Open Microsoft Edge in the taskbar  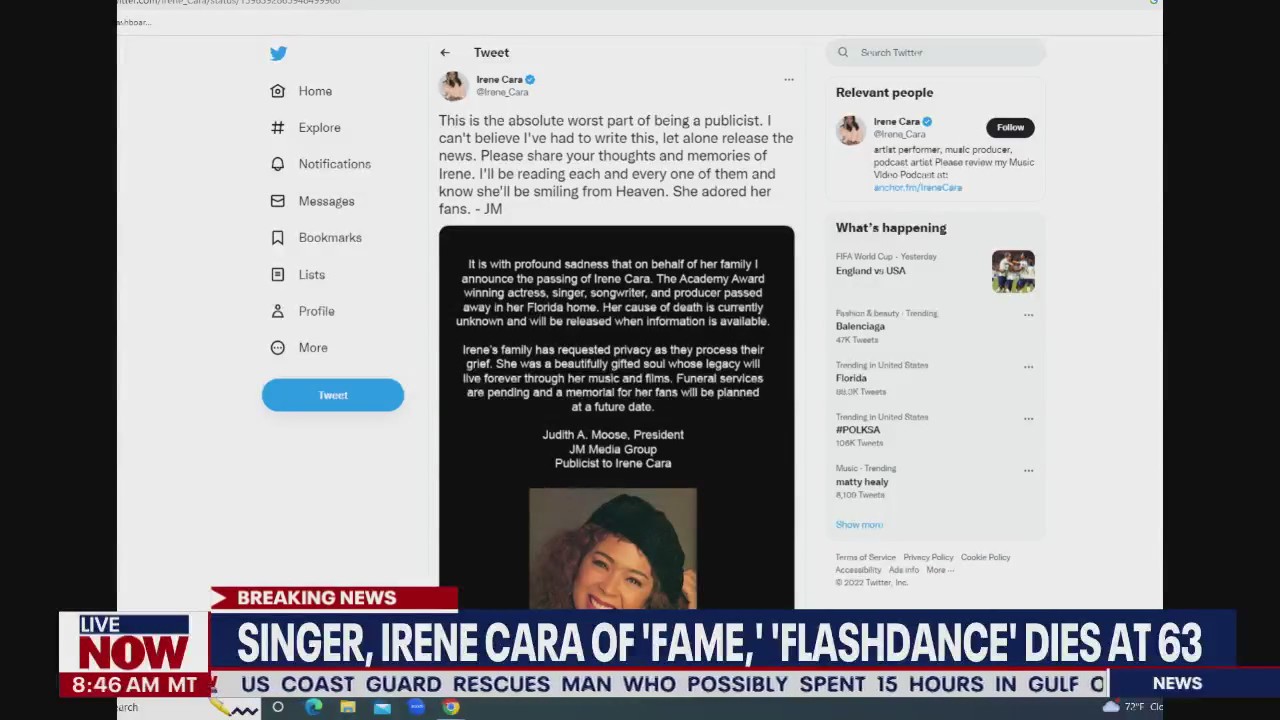pos(314,707)
